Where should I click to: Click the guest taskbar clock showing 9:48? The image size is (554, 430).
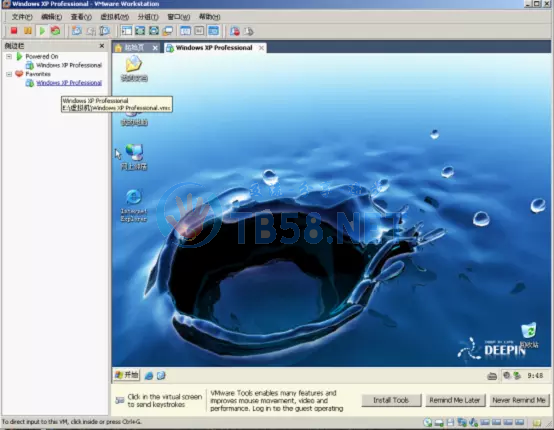point(535,376)
